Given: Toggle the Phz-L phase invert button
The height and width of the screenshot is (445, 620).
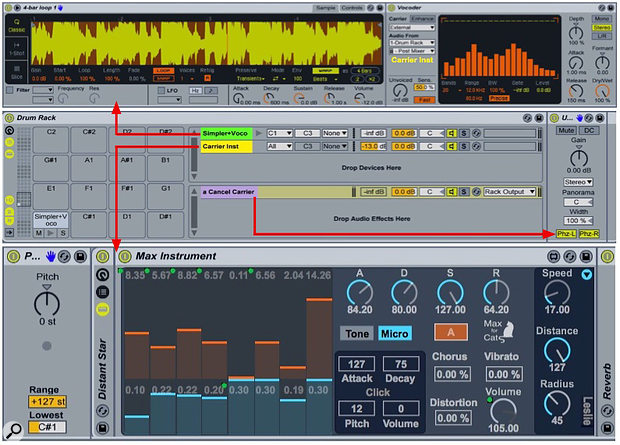Looking at the screenshot, I should pos(566,234).
